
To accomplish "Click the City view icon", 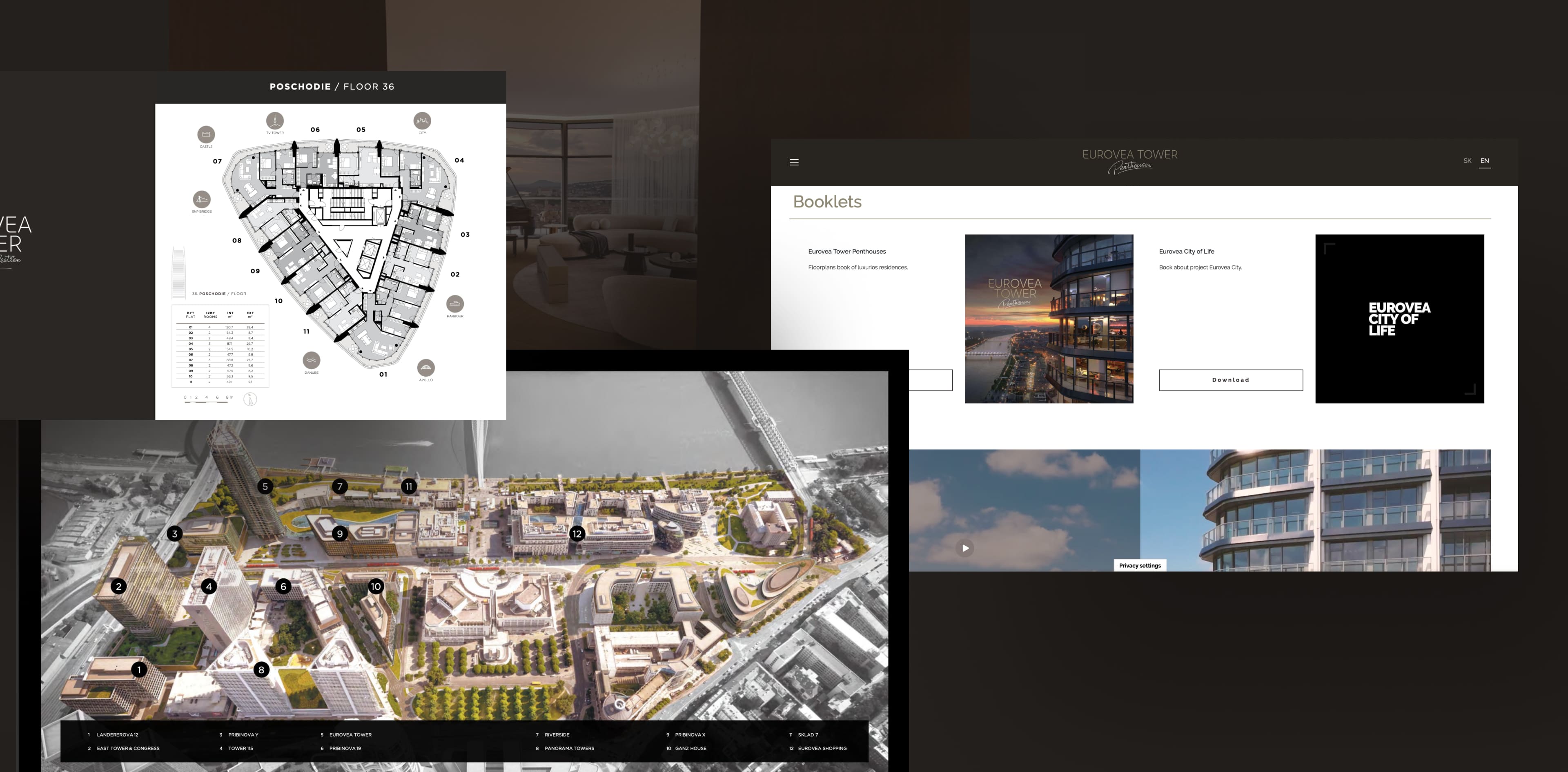I will (422, 120).
